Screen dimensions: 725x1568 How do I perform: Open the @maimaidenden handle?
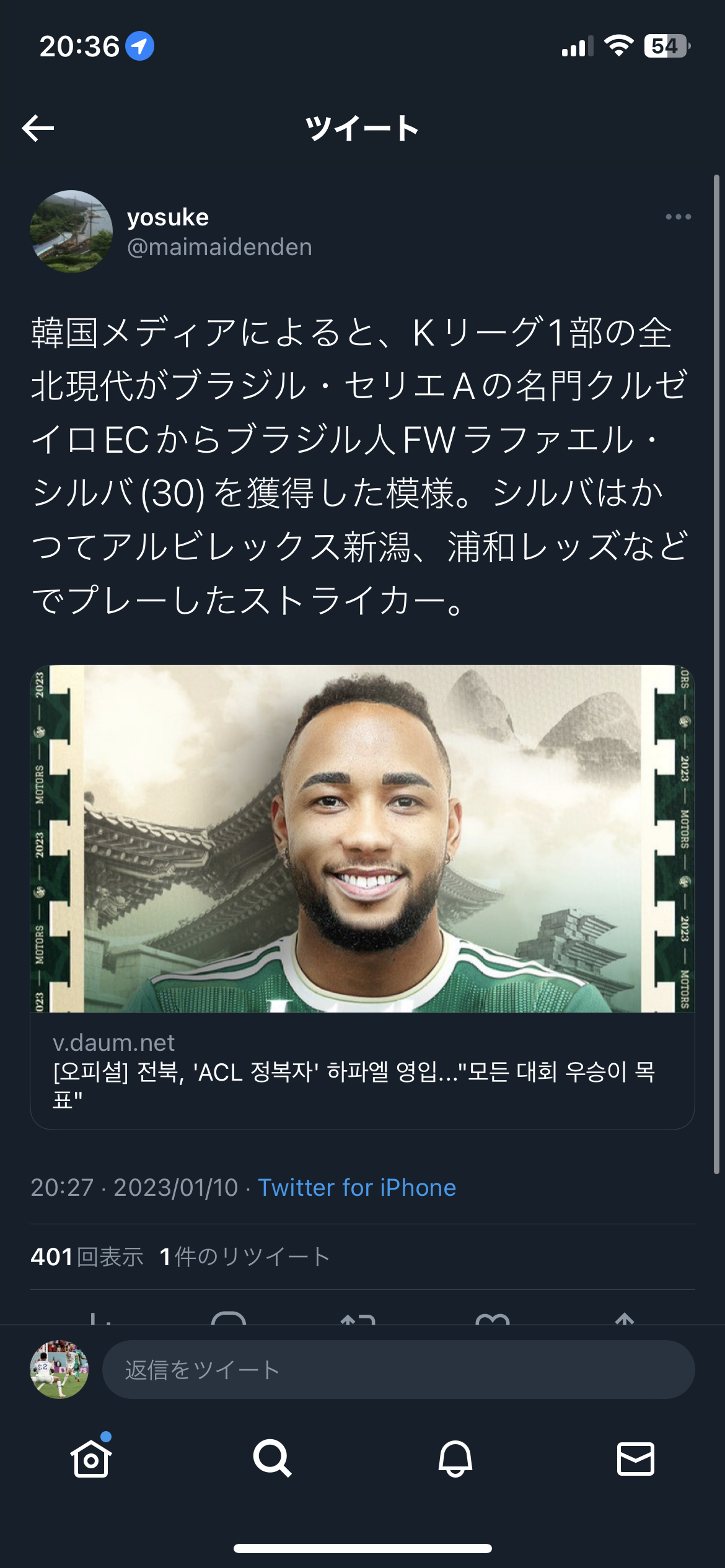(x=219, y=247)
